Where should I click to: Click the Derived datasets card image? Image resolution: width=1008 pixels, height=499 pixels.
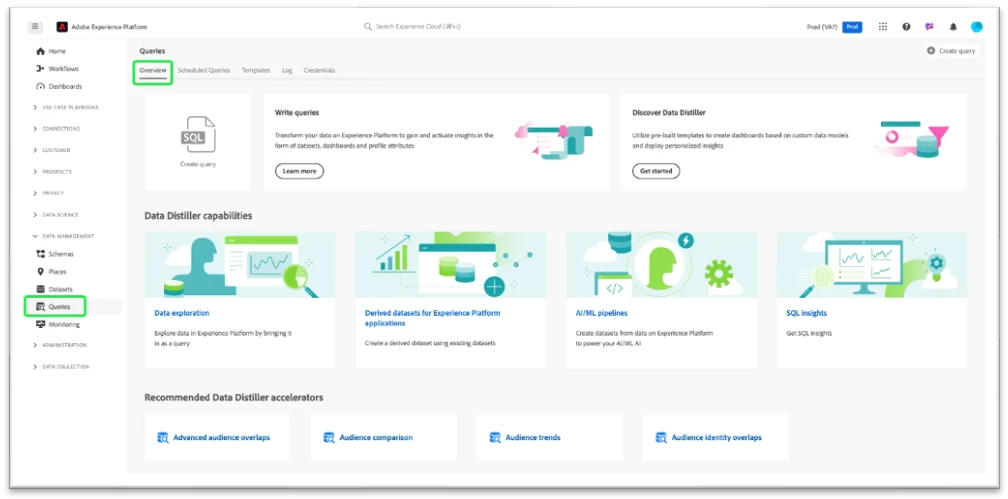(451, 265)
